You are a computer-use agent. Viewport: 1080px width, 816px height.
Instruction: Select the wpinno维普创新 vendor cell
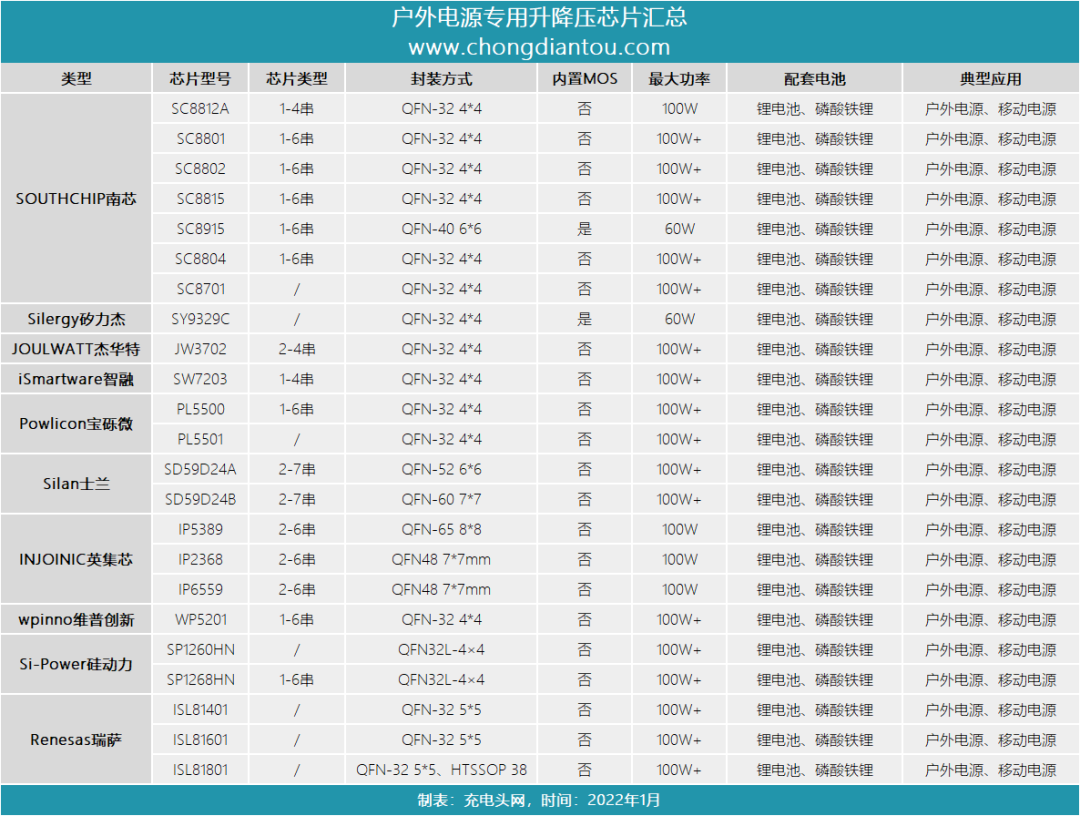pos(76,620)
